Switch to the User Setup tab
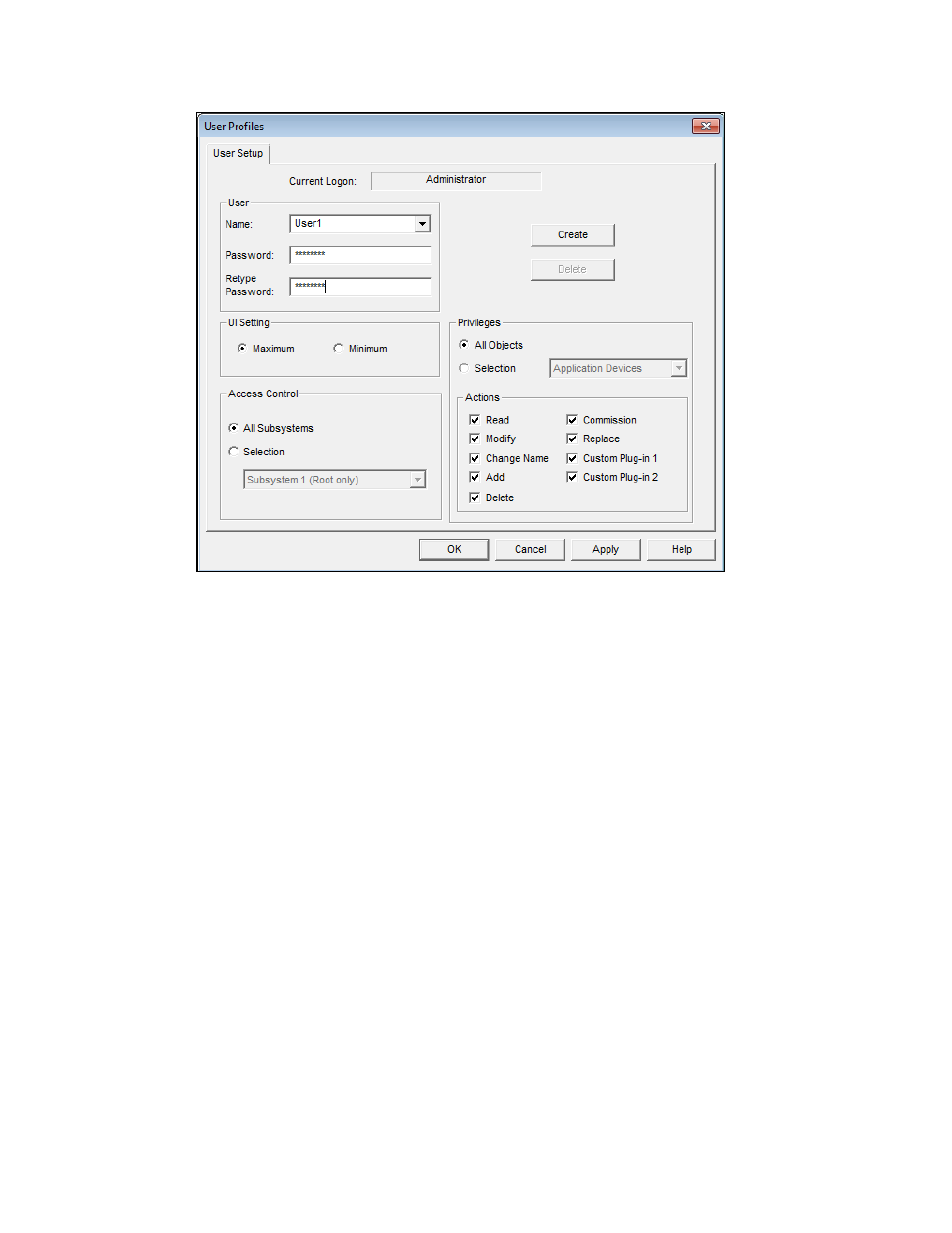Screen dimensions: 952x1233 coord(238,154)
